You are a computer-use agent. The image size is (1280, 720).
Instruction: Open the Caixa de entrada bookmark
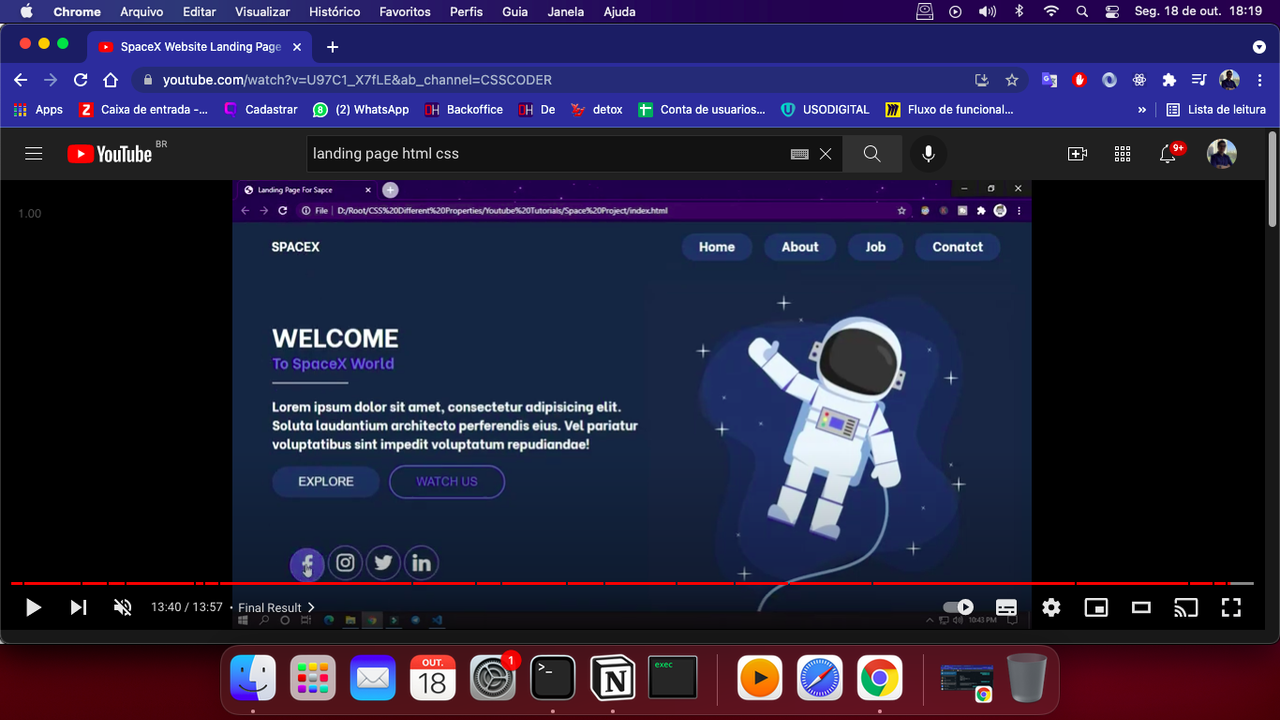pyautogui.click(x=144, y=110)
